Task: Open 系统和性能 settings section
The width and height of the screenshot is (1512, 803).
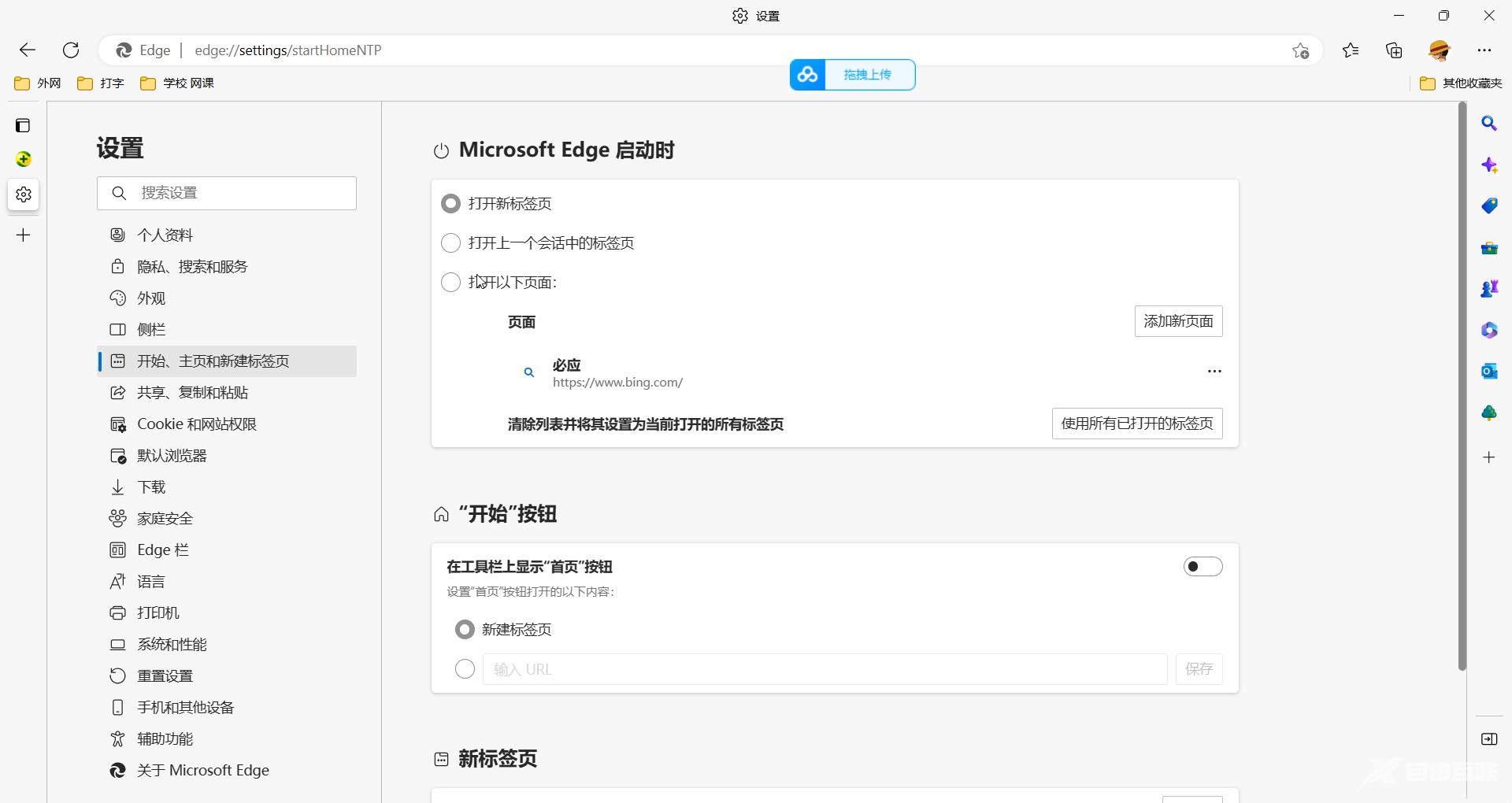Action: [x=227, y=644]
